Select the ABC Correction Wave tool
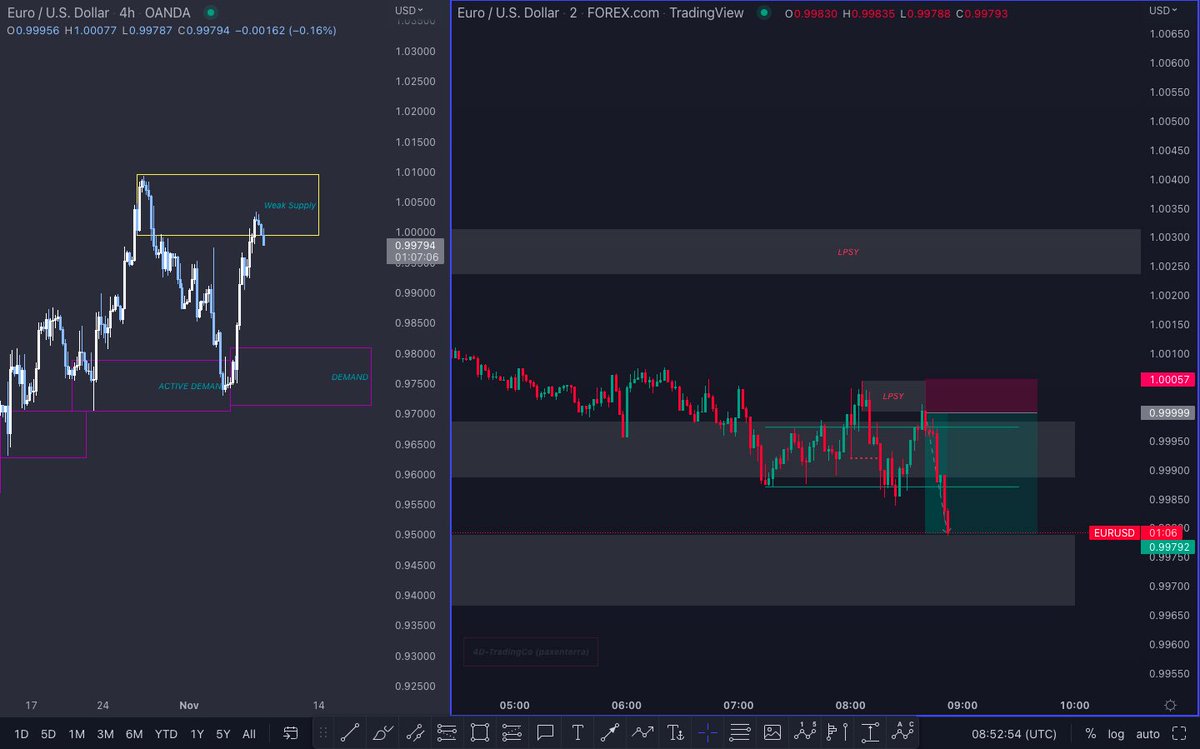 [903, 733]
